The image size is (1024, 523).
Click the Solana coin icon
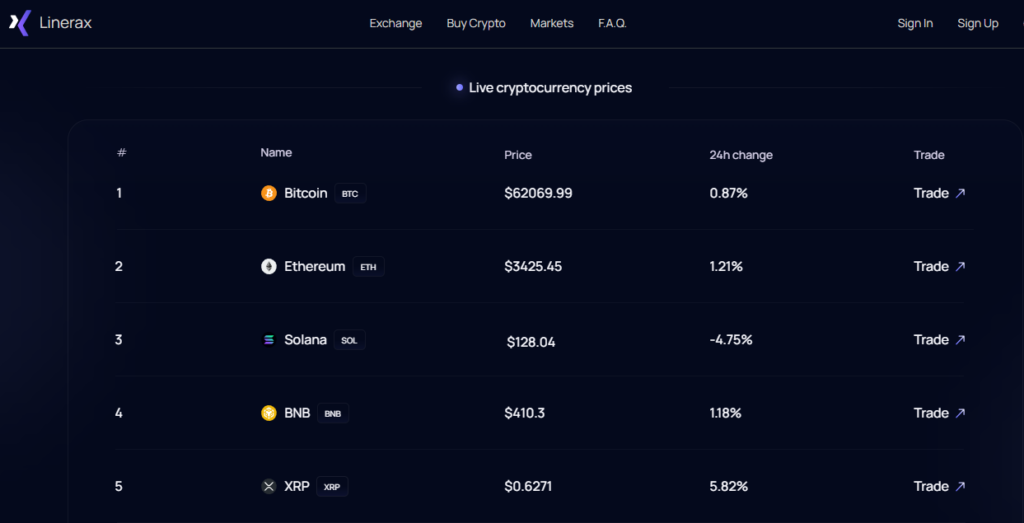(x=268, y=340)
